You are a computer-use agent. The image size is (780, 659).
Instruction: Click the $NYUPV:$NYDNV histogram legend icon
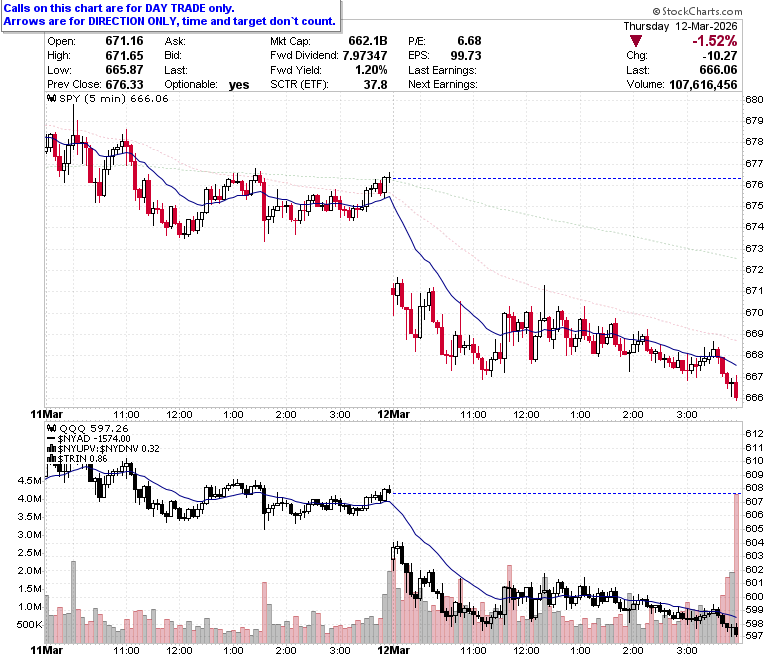click(x=51, y=449)
